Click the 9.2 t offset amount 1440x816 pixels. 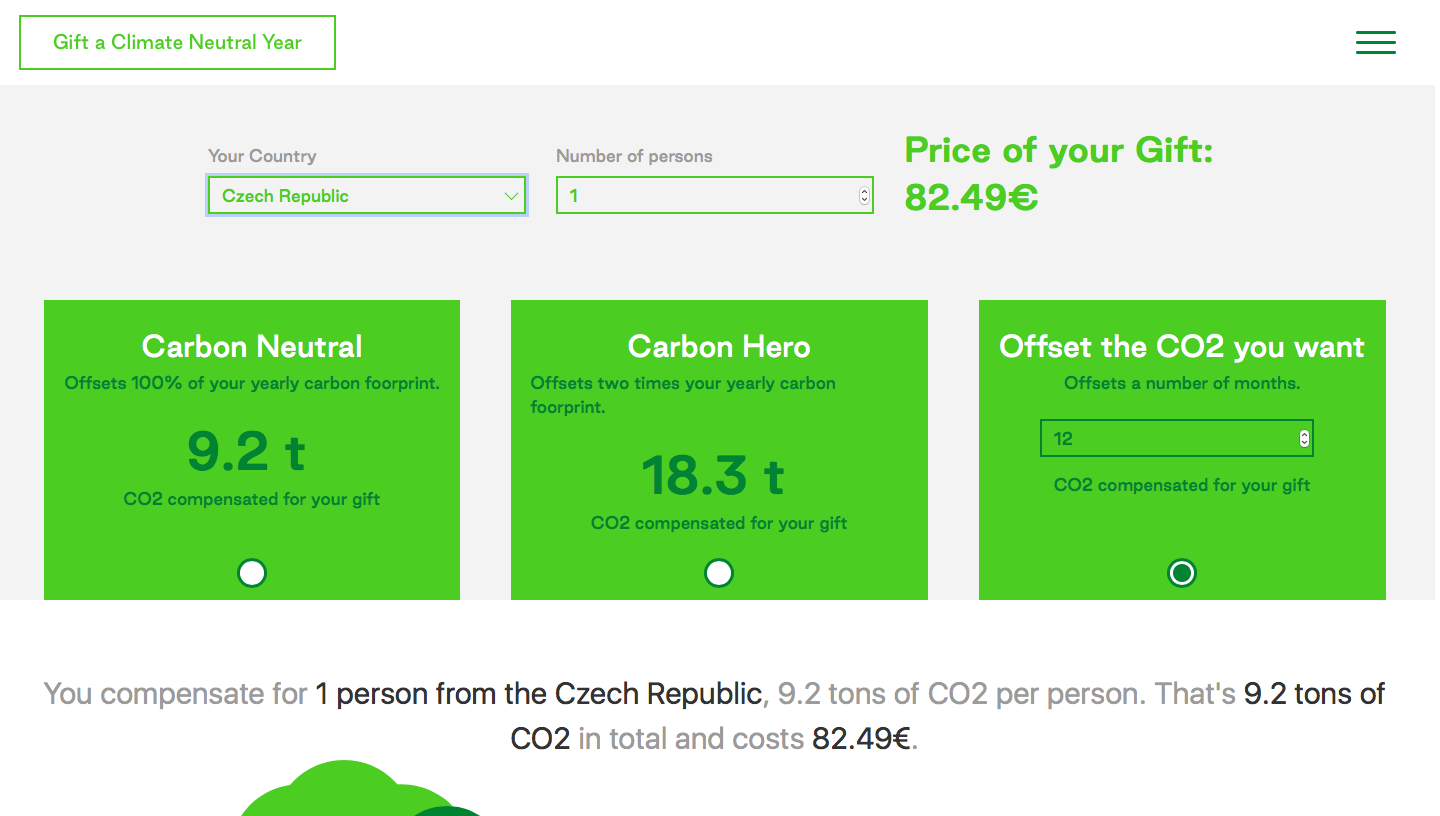point(246,451)
